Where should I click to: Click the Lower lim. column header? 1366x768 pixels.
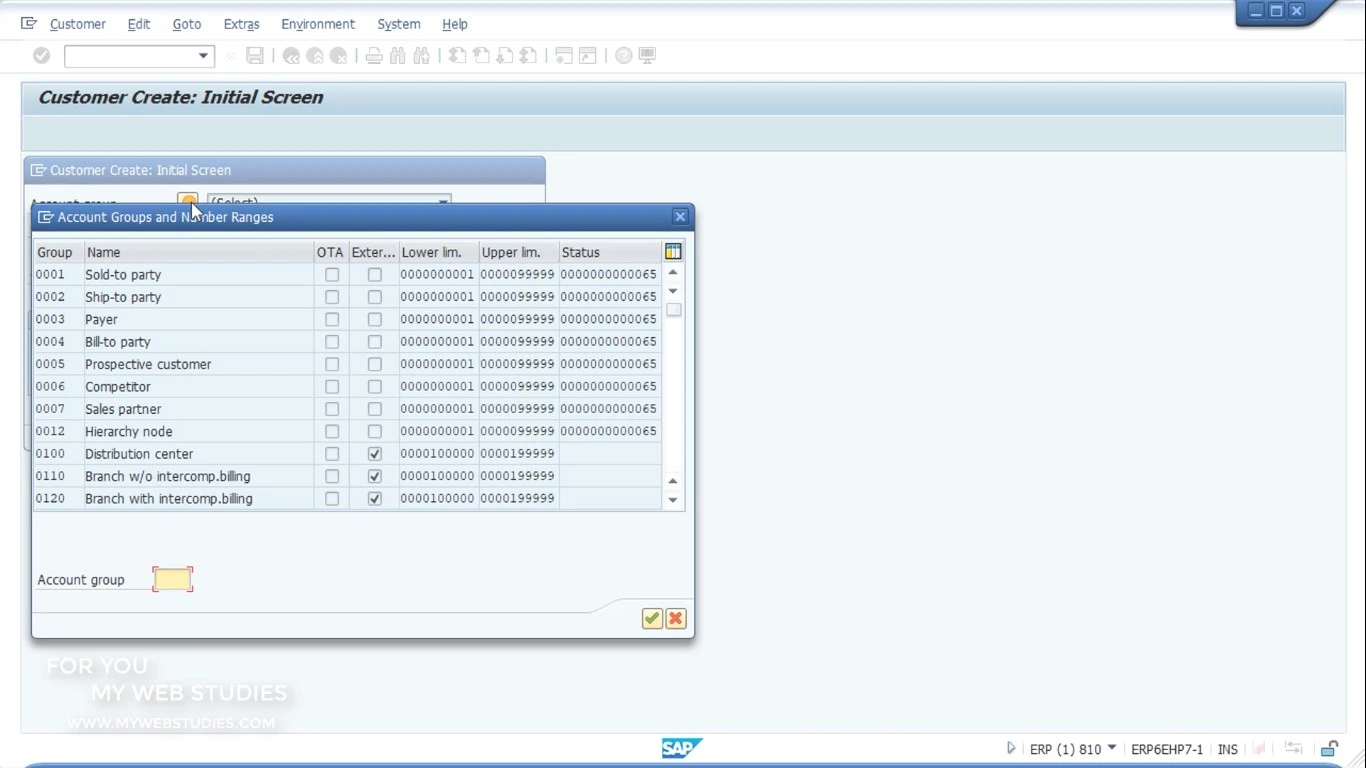coord(438,252)
